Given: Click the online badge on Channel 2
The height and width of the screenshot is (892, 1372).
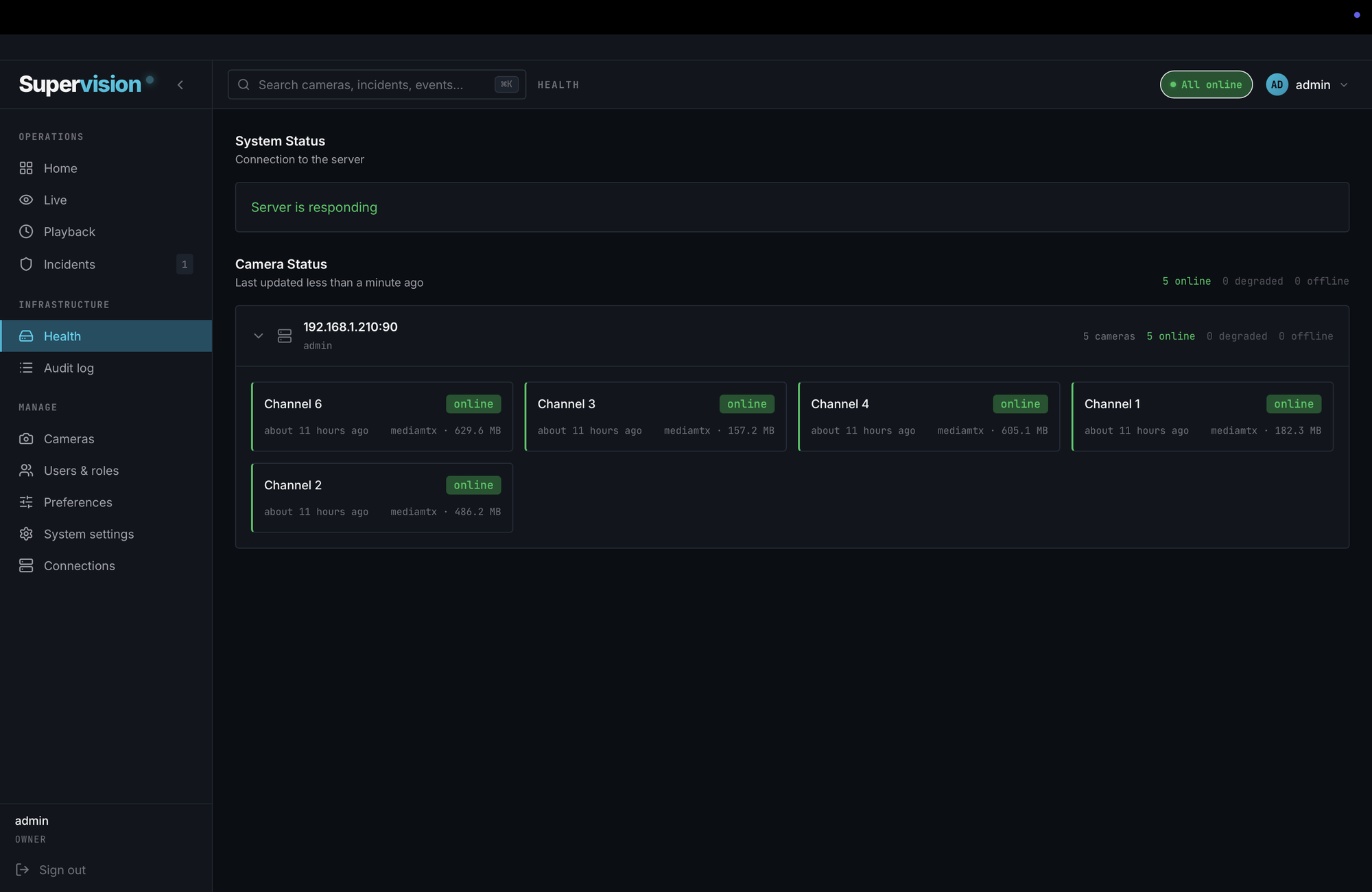Looking at the screenshot, I should [x=473, y=485].
